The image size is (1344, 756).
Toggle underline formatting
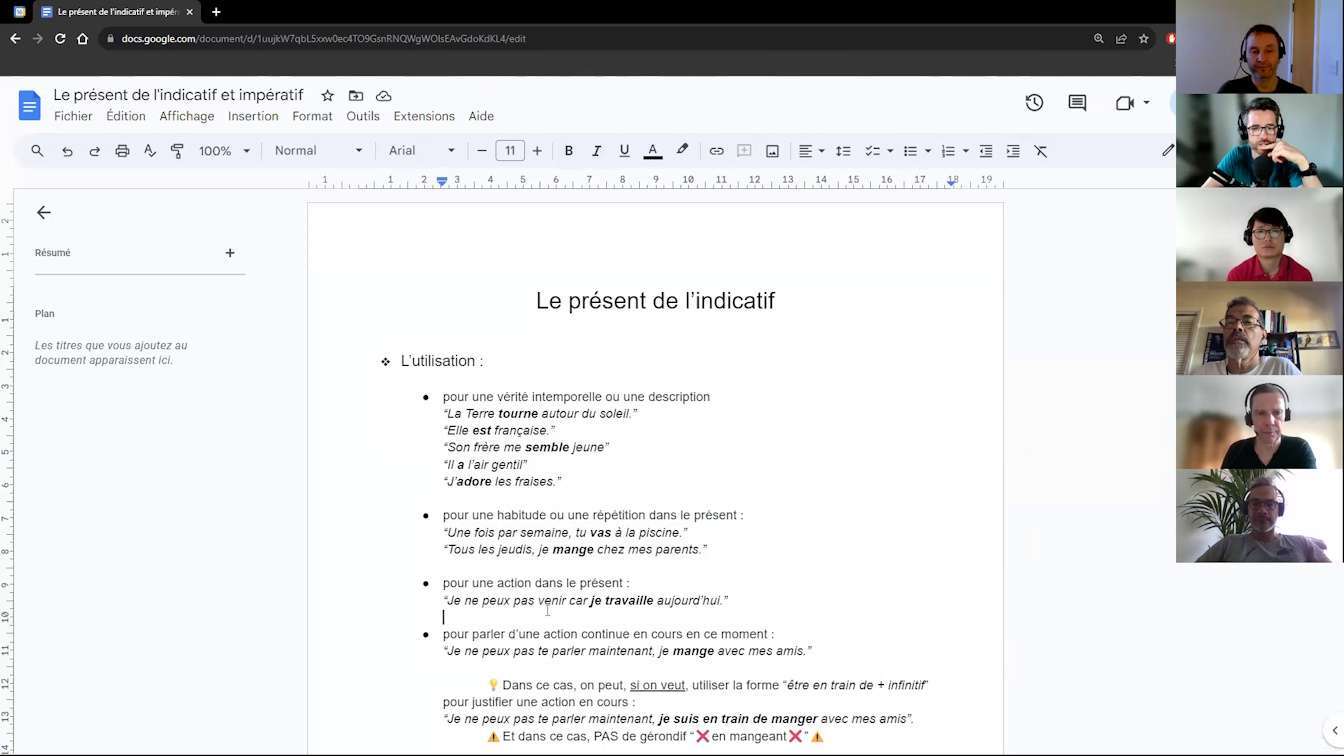pyautogui.click(x=624, y=151)
